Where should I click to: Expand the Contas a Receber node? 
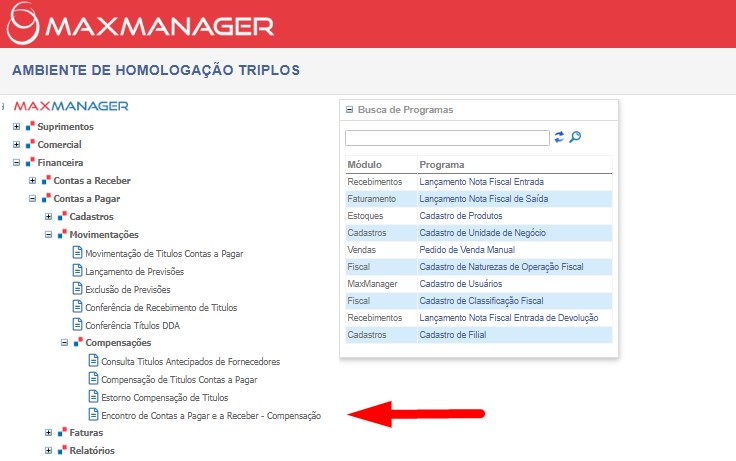(x=32, y=180)
